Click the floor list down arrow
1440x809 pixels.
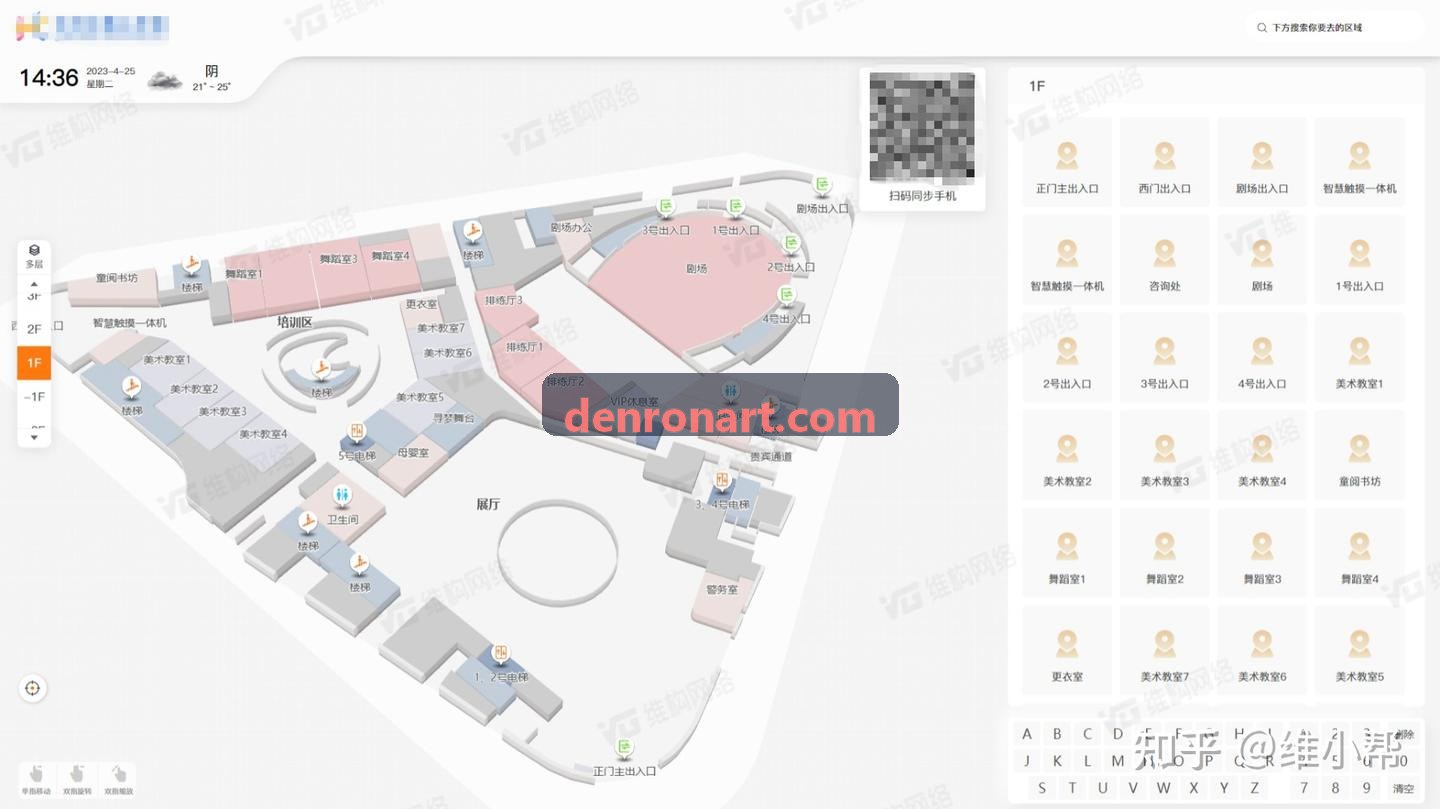point(34,437)
